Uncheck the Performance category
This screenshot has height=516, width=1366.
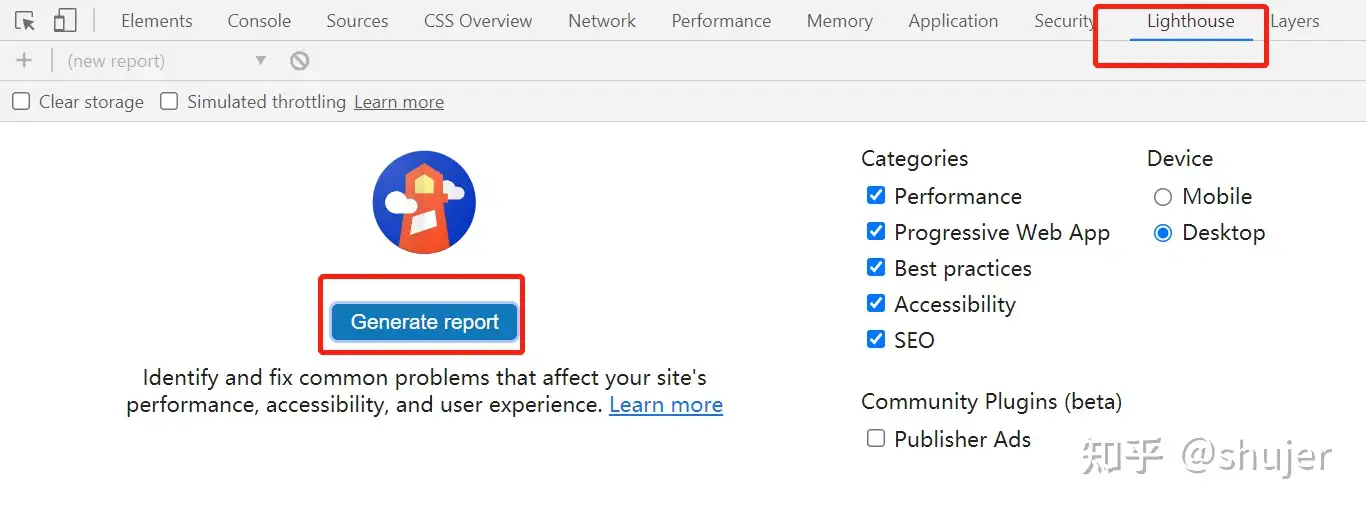[x=876, y=195]
